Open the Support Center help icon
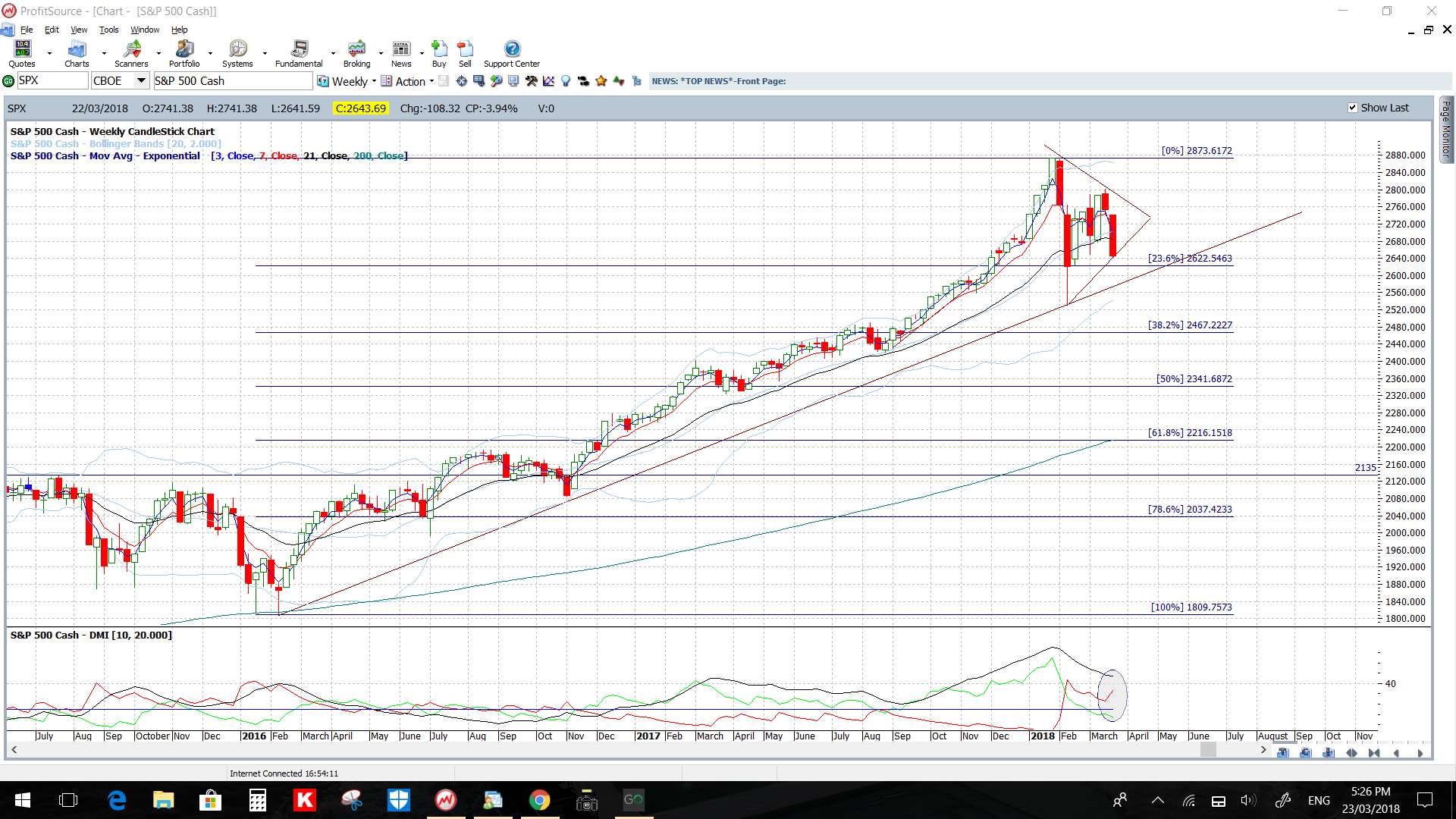 pyautogui.click(x=513, y=49)
